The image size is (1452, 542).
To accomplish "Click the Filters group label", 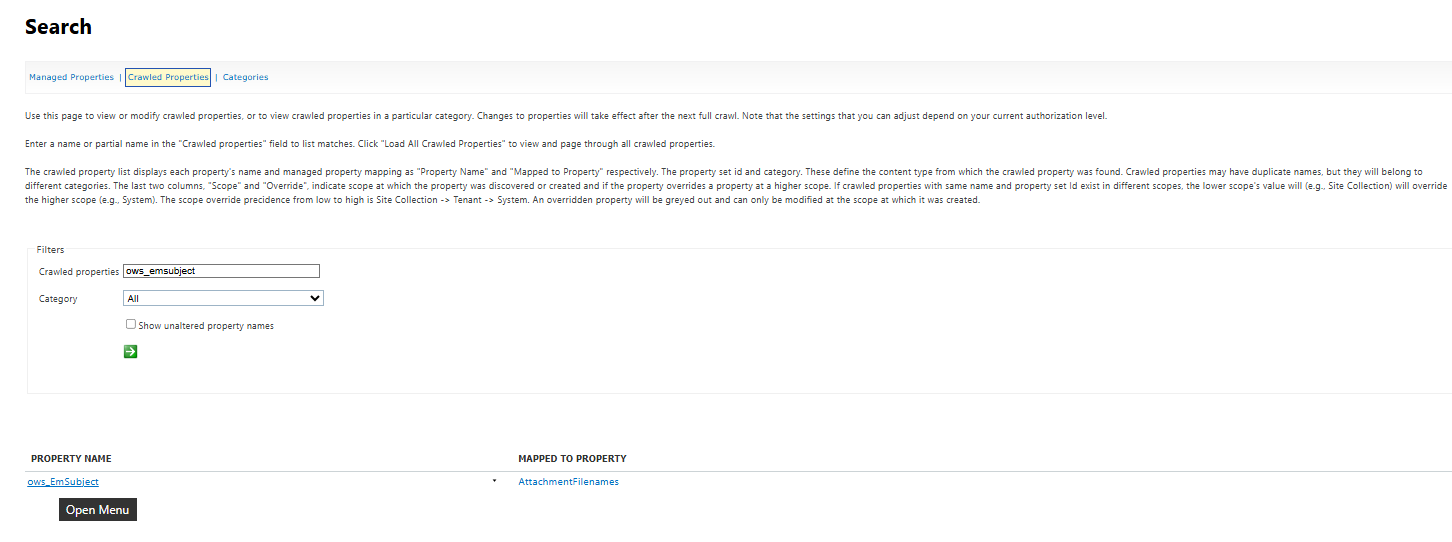I will click(50, 249).
